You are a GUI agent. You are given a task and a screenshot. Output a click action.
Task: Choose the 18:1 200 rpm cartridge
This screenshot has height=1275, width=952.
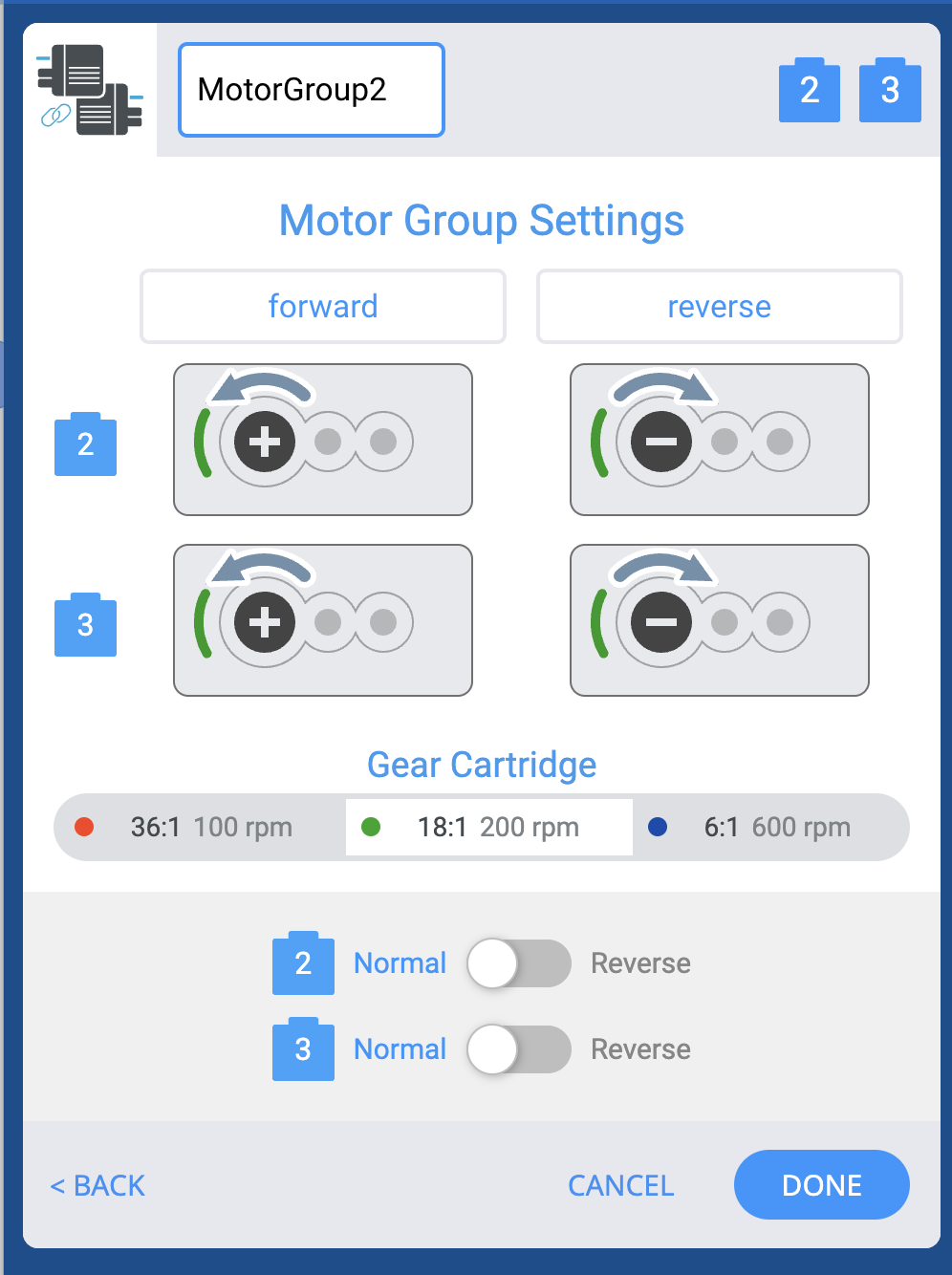point(488,827)
